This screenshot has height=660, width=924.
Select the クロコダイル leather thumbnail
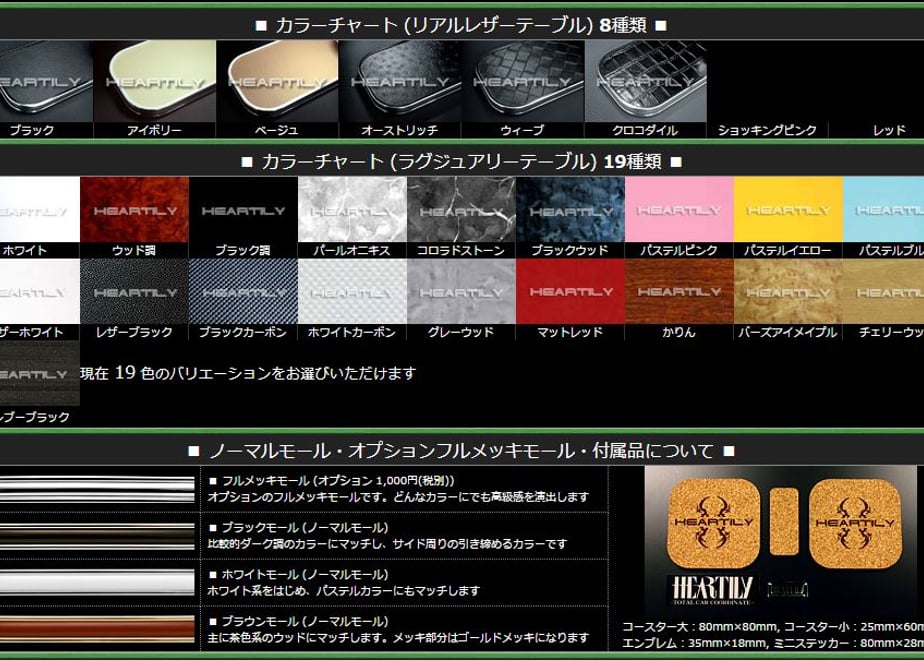(x=645, y=81)
